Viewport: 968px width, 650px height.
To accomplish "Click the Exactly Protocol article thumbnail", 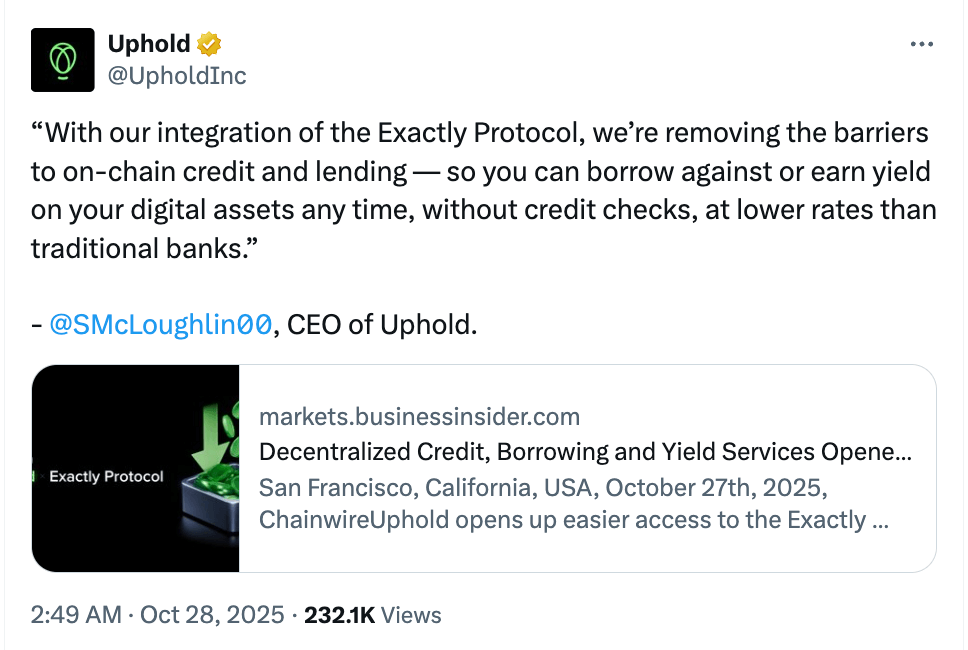I will click(136, 468).
